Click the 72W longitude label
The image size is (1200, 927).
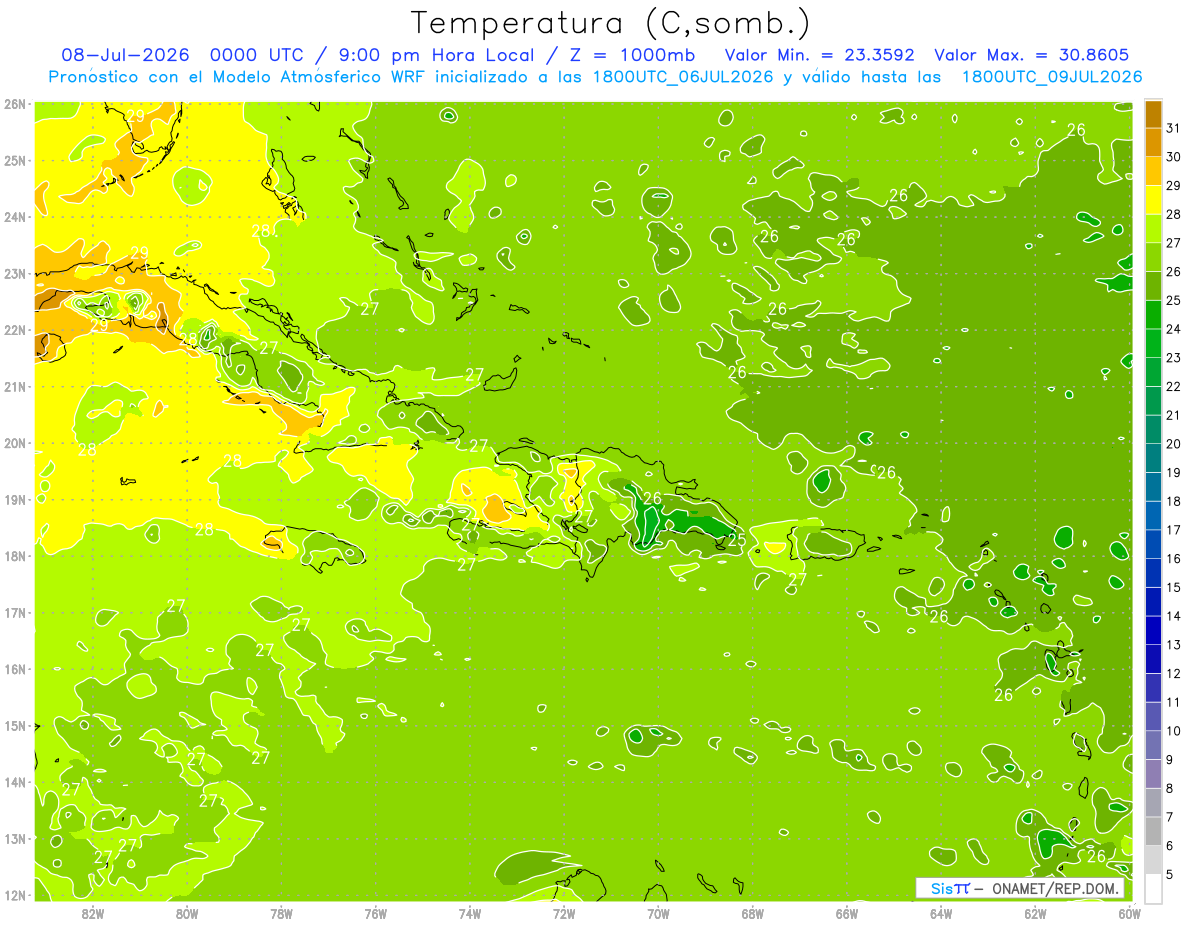[x=564, y=913]
